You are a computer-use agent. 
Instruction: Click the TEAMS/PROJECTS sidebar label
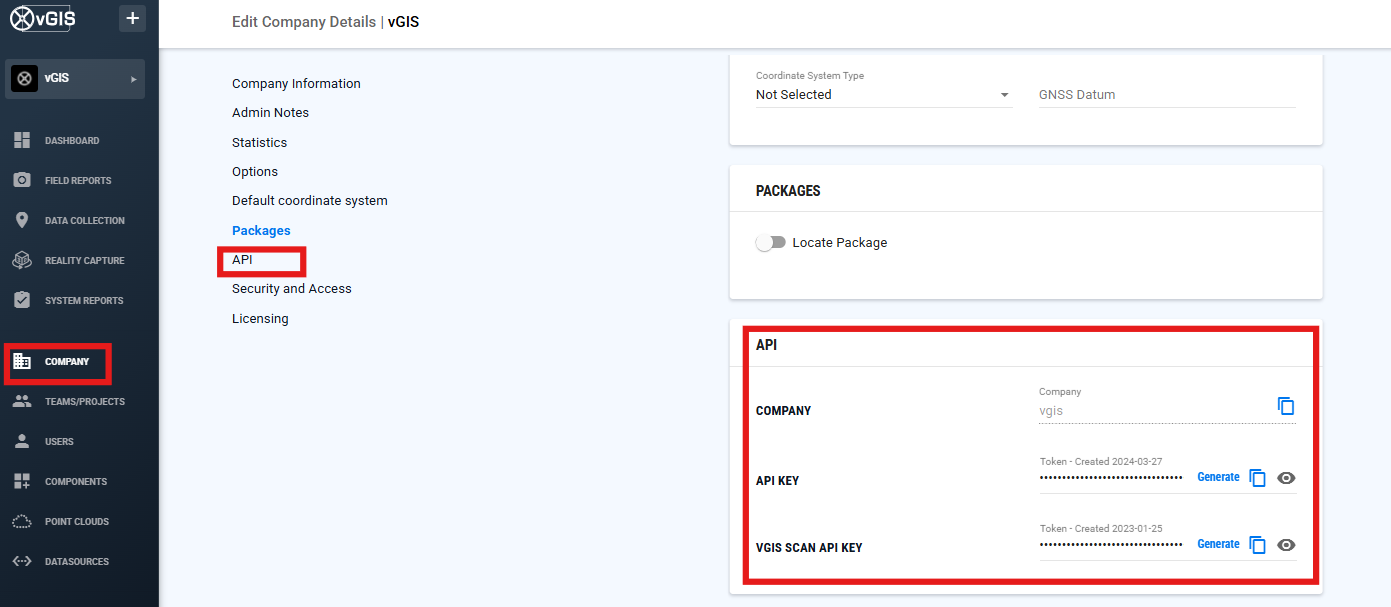point(85,402)
